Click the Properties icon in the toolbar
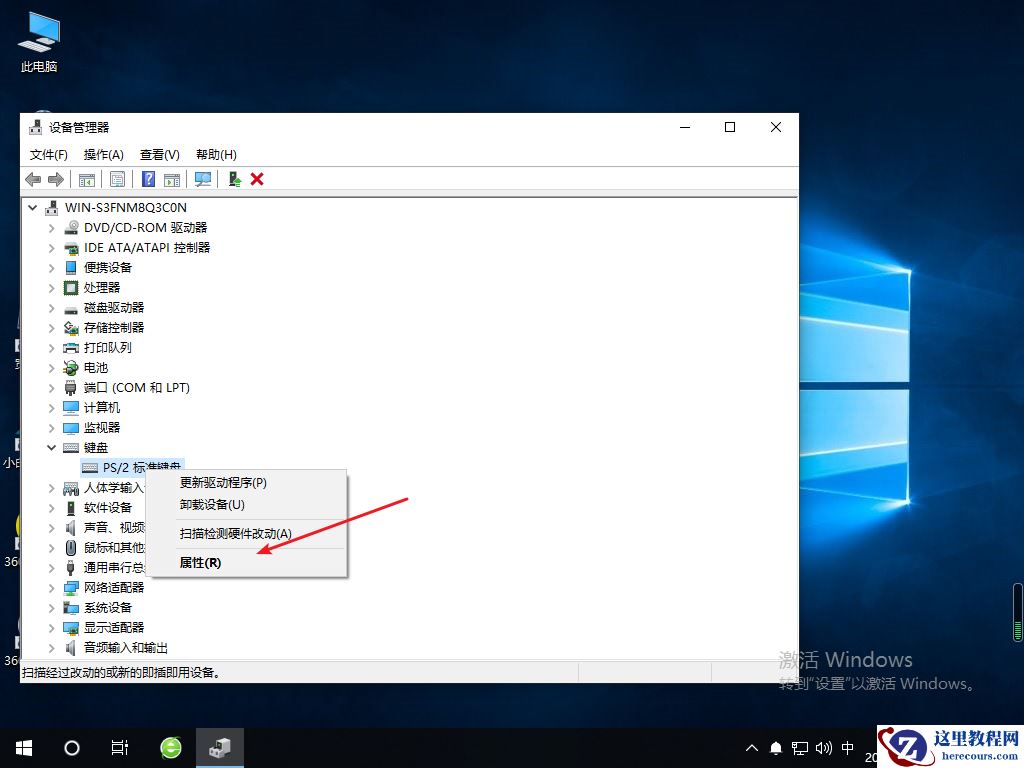This screenshot has width=1024, height=768. pyautogui.click(x=117, y=179)
